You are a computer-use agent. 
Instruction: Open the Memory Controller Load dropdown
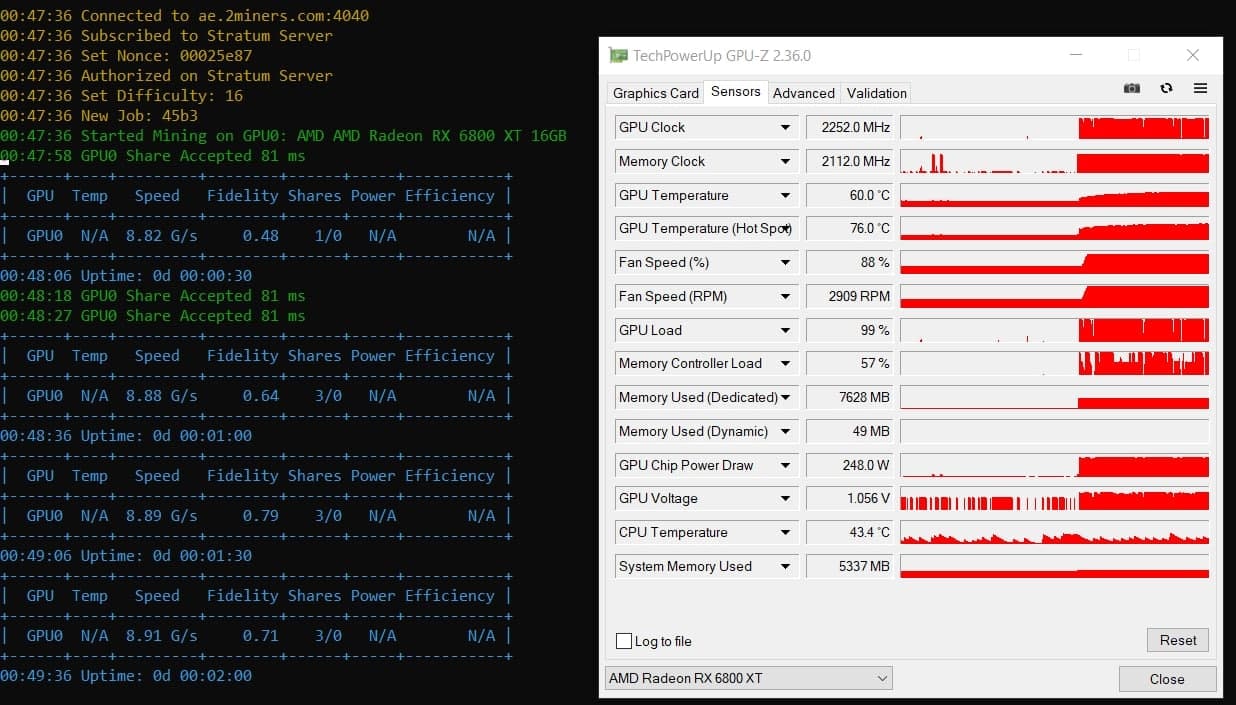[x=785, y=363]
